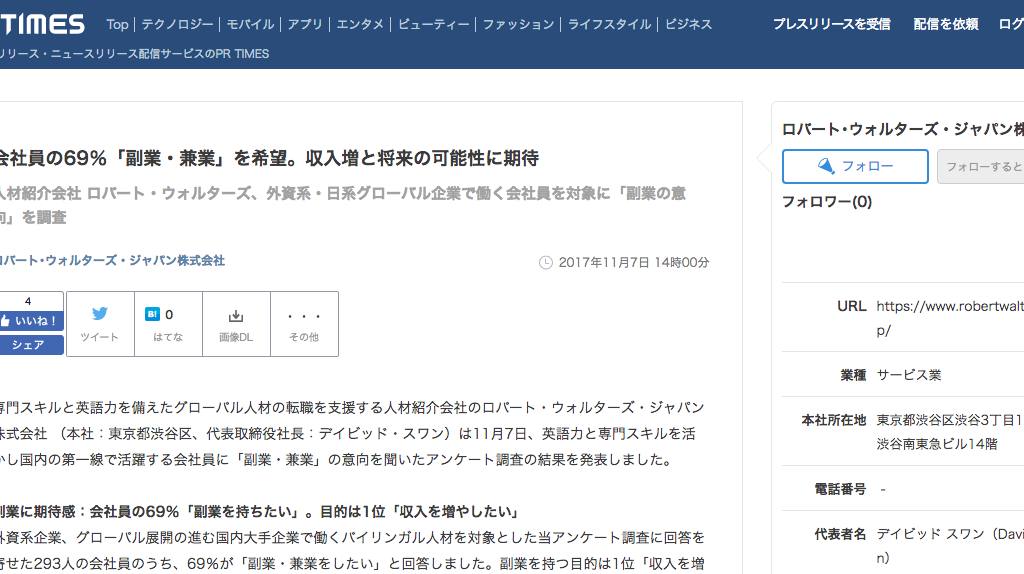Click the Facebook シェア button

click(x=31, y=345)
